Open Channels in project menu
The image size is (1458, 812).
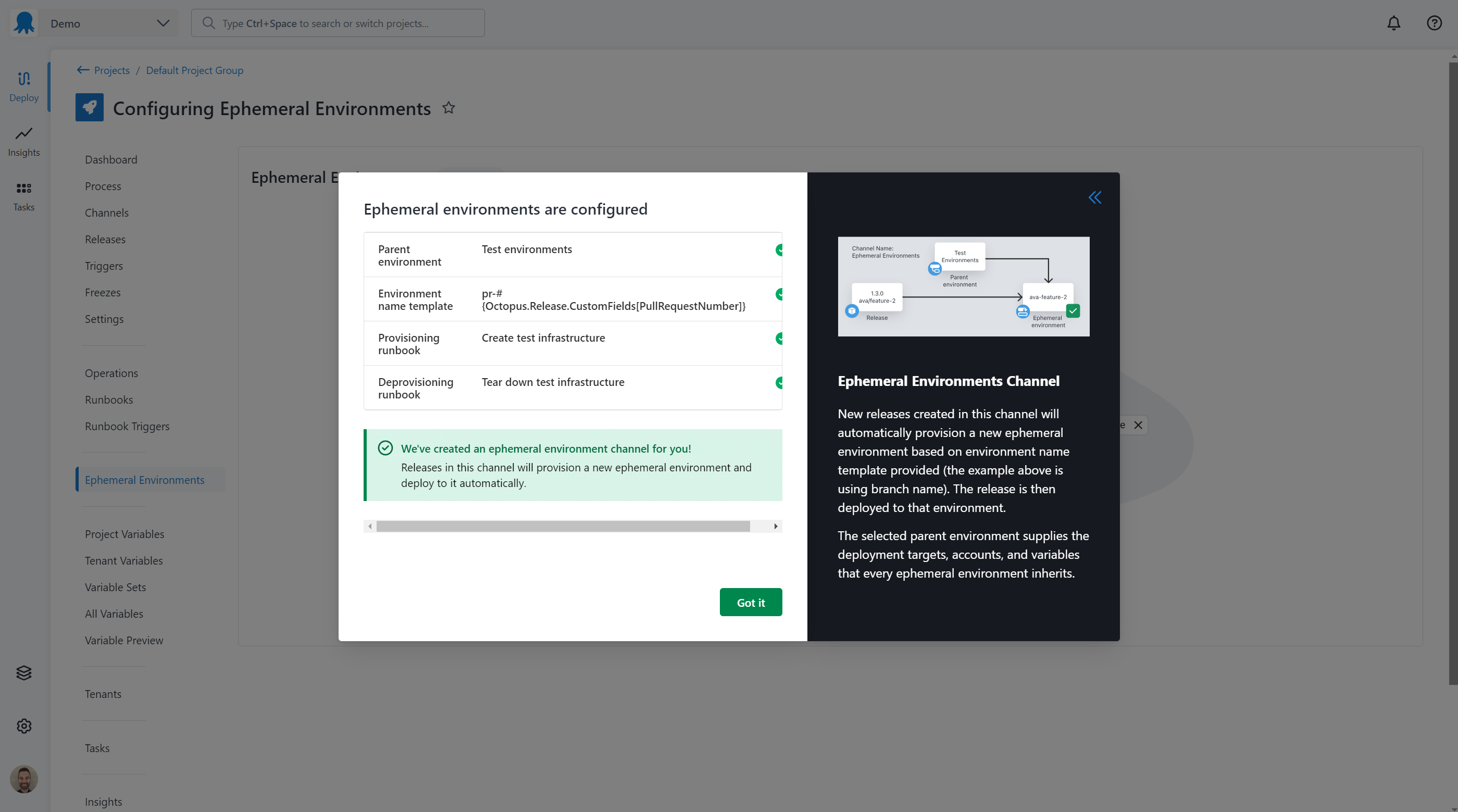(106, 213)
